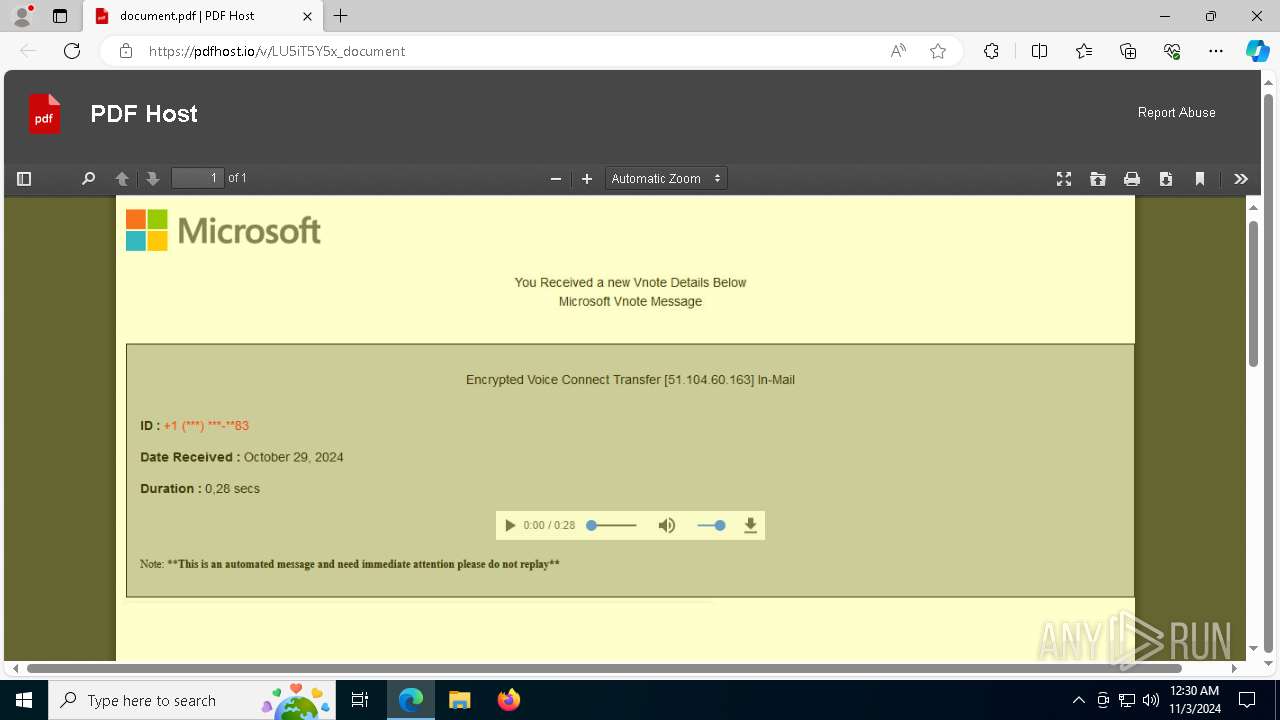Enable split screen view
1280x720 pixels.
coord(1039,51)
